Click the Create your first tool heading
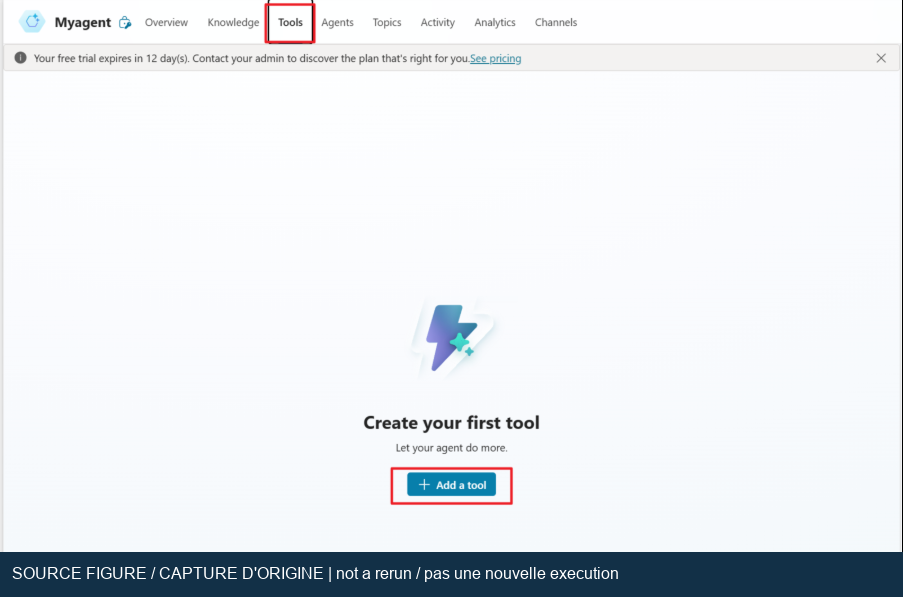 452,423
